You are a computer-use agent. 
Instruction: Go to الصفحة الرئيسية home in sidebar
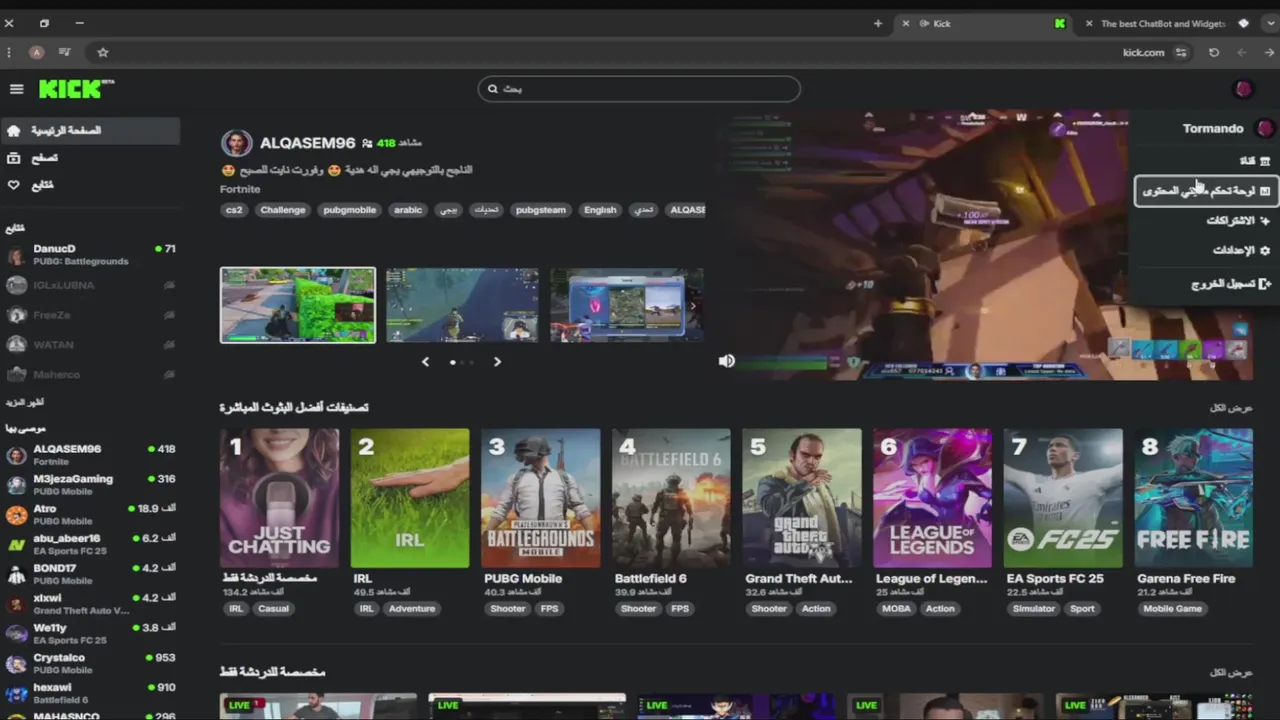(90, 131)
